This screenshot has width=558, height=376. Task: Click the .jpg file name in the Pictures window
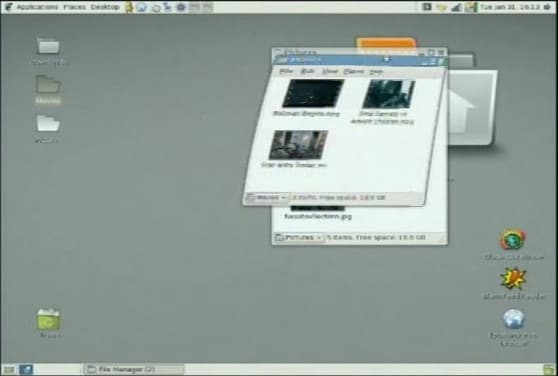[318, 216]
